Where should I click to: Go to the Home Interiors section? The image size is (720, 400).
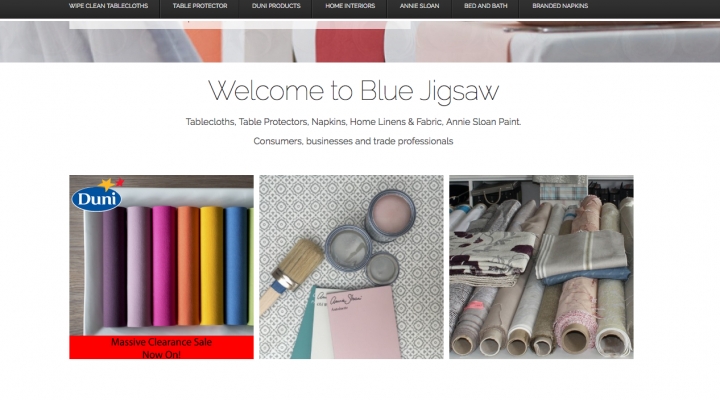pos(350,6)
